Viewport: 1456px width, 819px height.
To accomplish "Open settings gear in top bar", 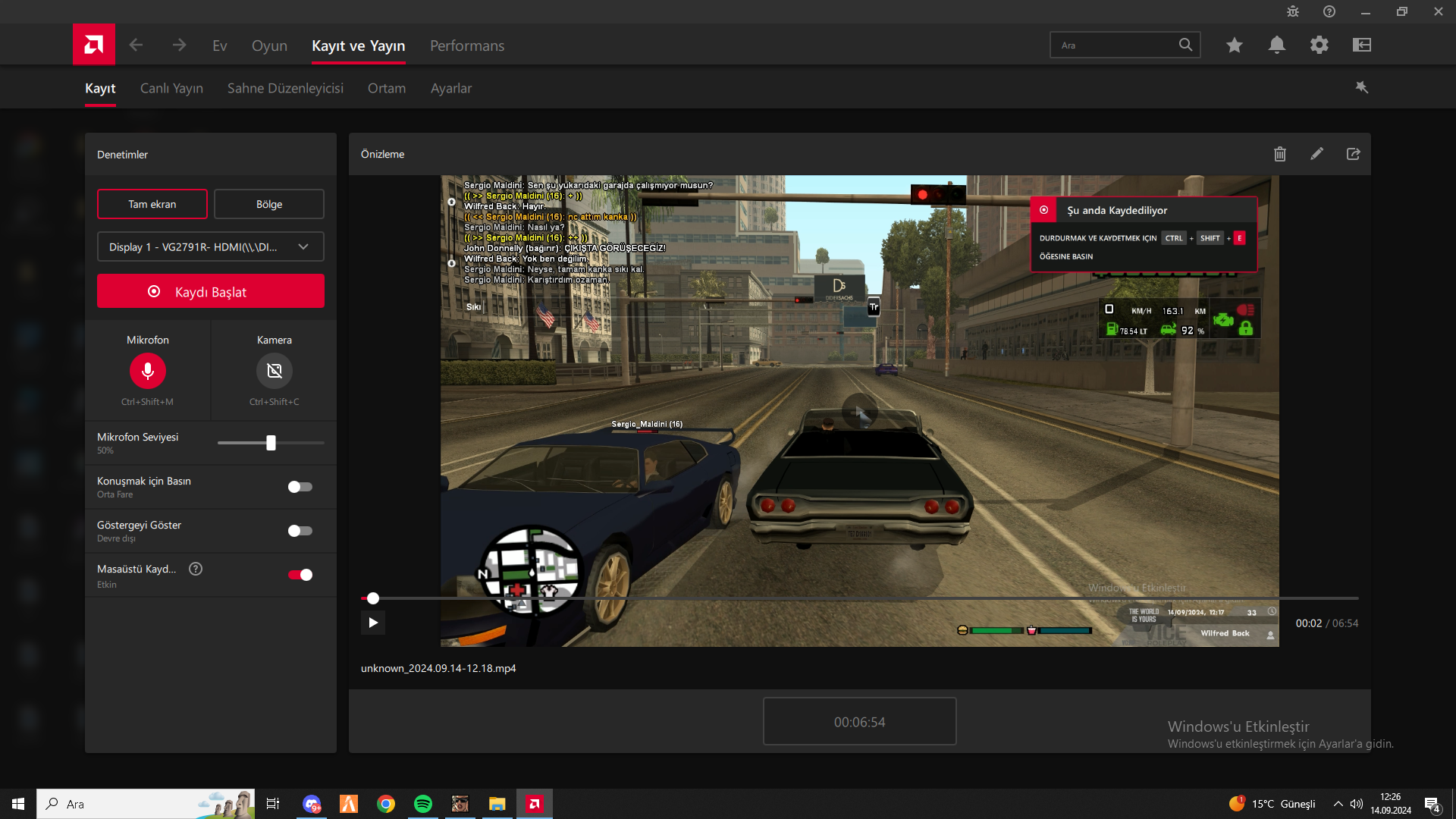I will 1319,45.
